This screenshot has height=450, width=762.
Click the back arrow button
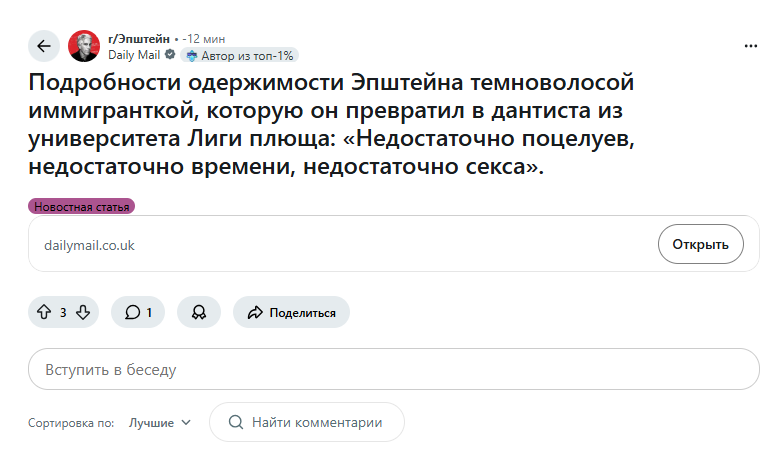[x=44, y=46]
